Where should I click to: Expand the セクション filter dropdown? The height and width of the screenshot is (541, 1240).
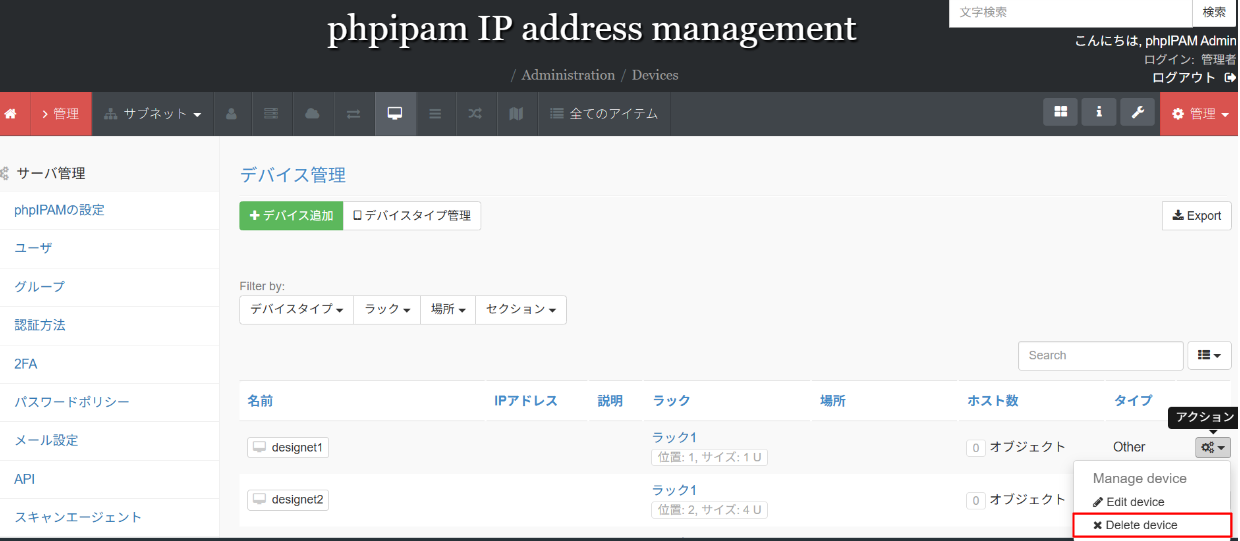coord(521,310)
